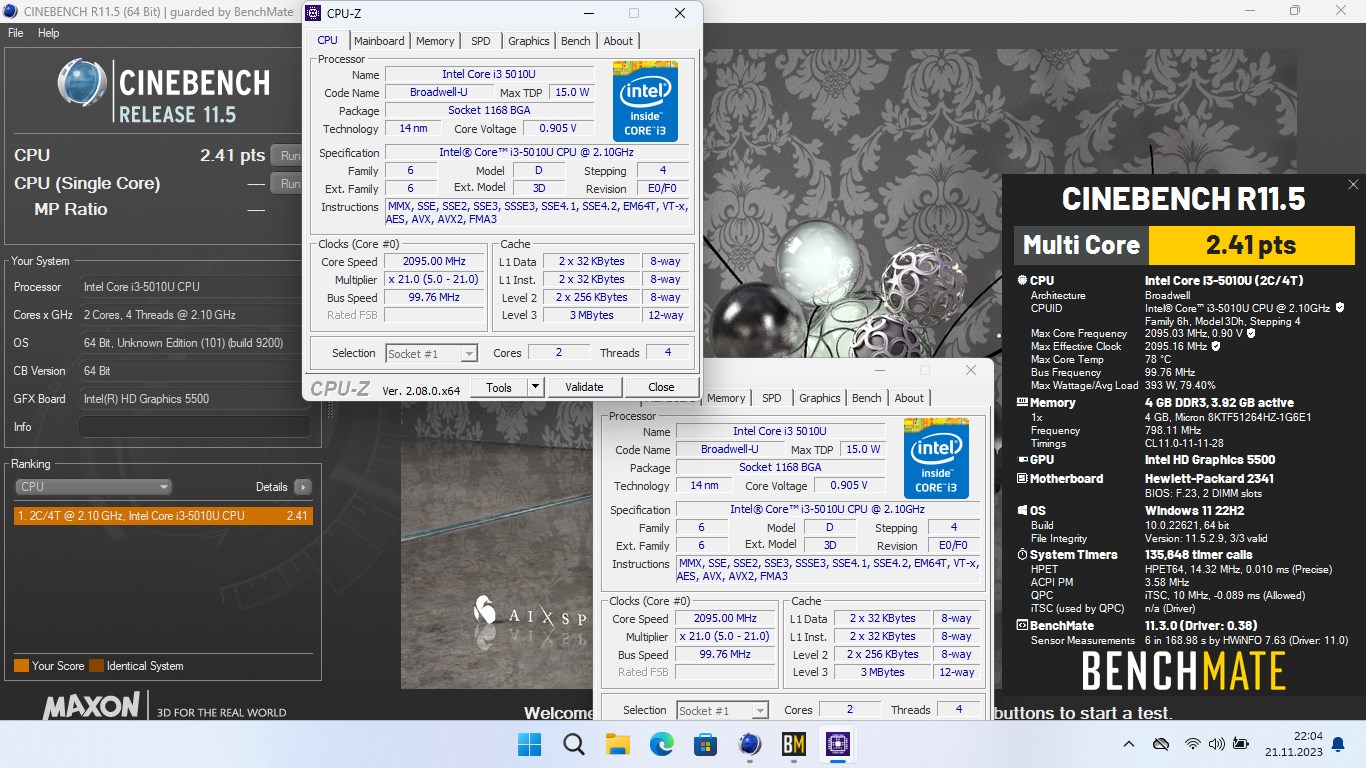
Task: Click the battery tray icon
Action: pos(1241,744)
